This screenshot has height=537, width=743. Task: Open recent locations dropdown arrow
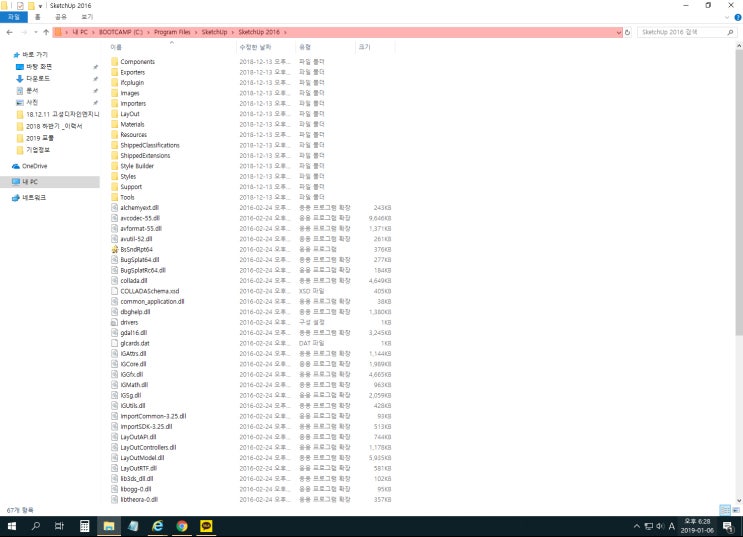[36, 32]
